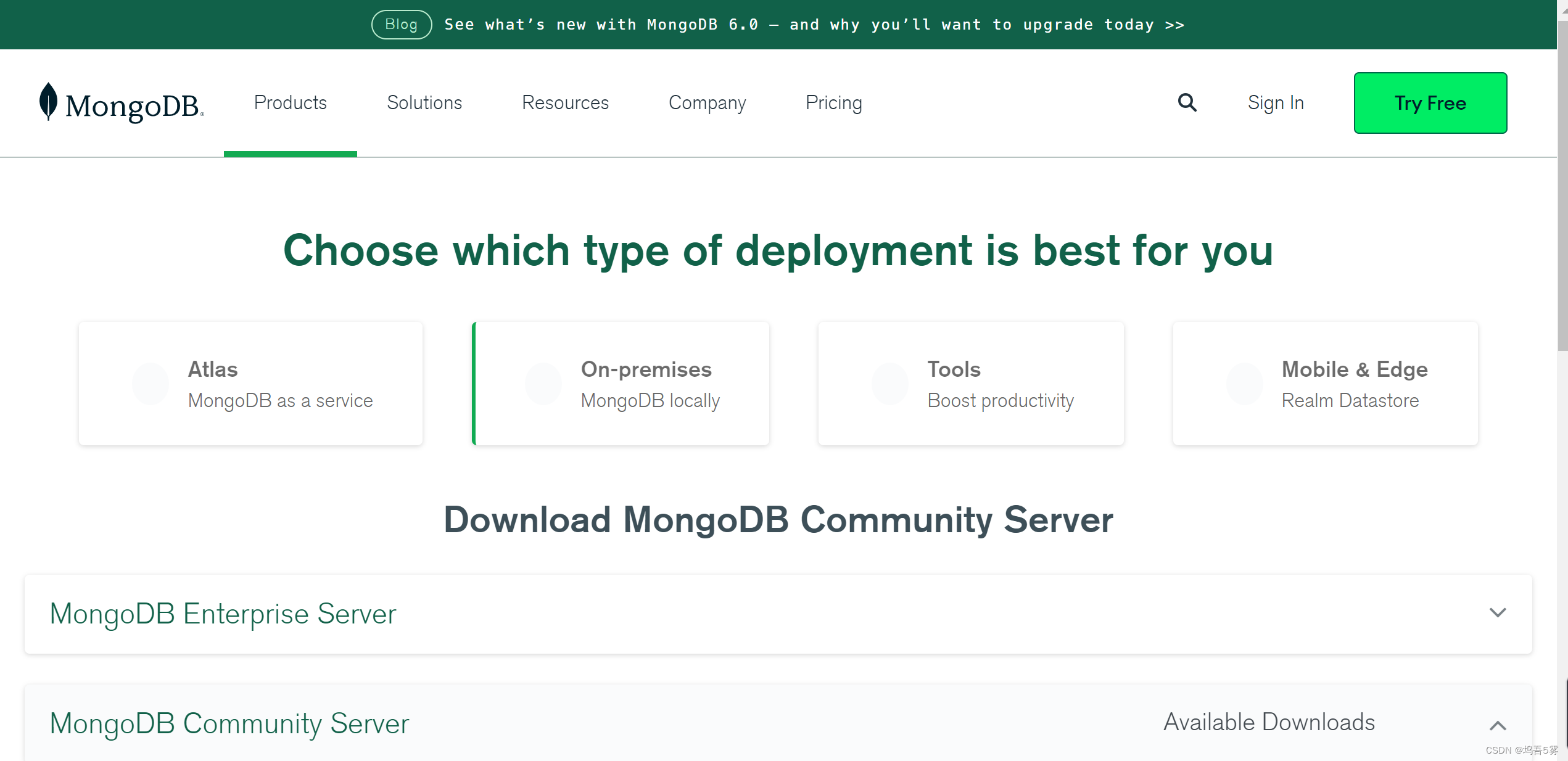The width and height of the screenshot is (1568, 761).
Task: Click the Blog badge in the banner
Action: (401, 24)
